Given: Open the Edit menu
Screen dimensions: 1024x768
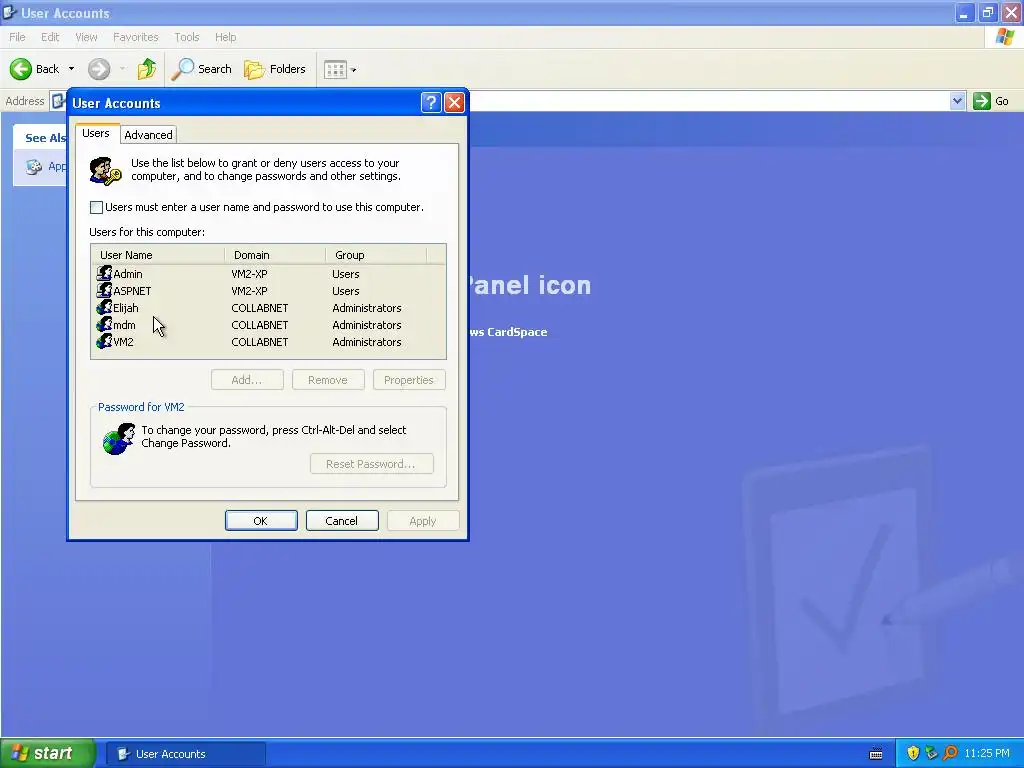Looking at the screenshot, I should (x=50, y=37).
